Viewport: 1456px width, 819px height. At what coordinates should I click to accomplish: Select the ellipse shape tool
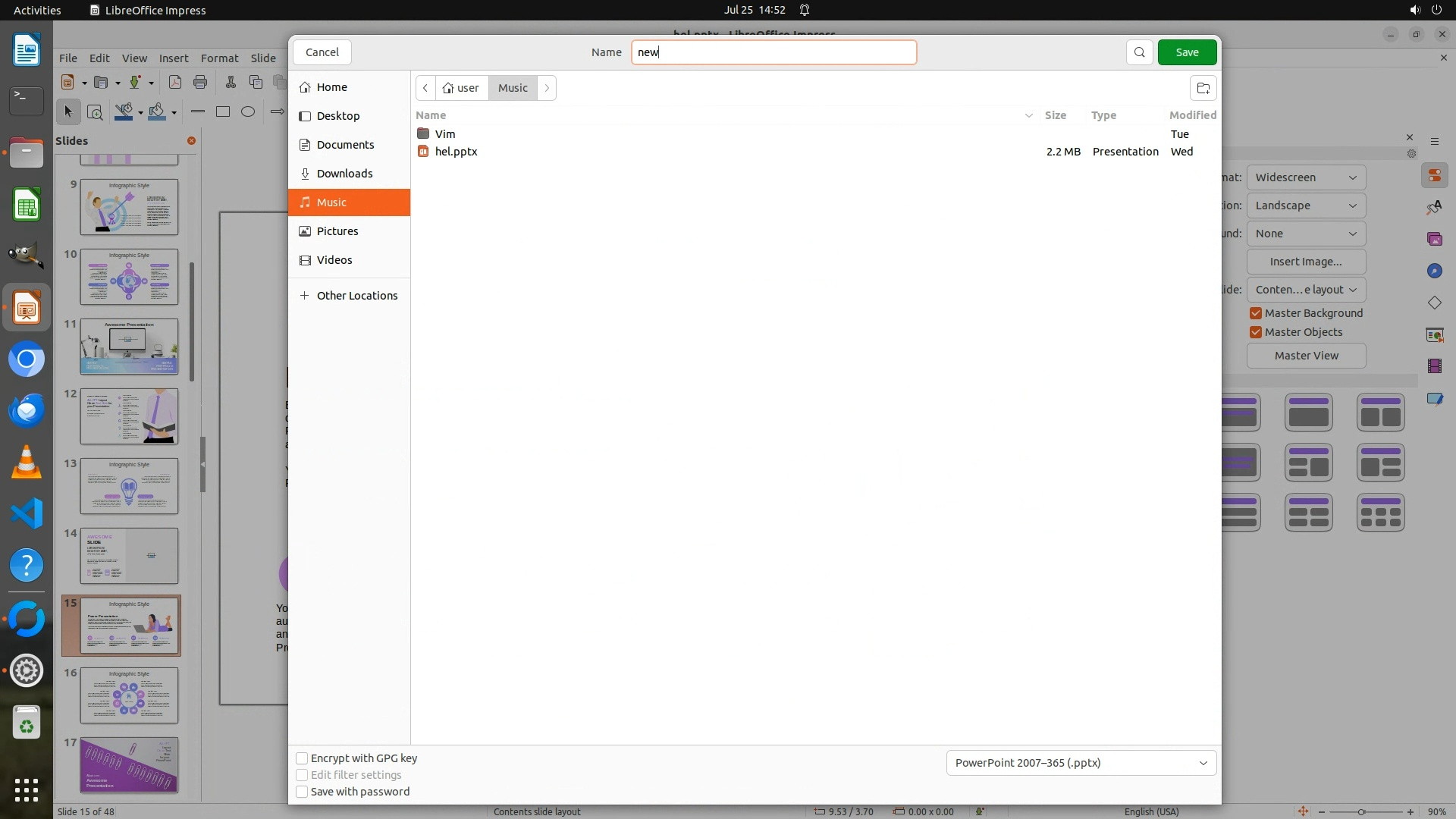tap(248, 112)
